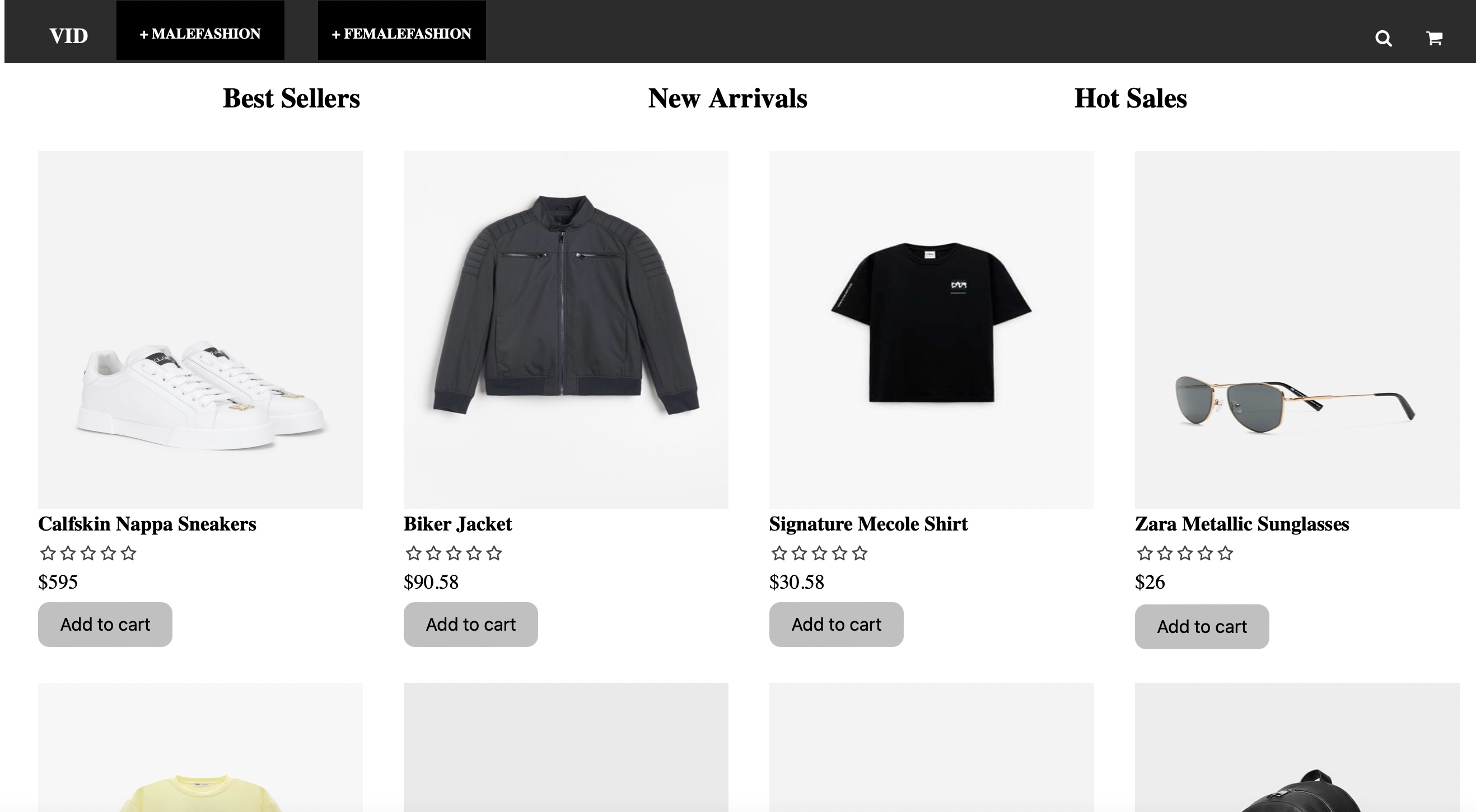The width and height of the screenshot is (1476, 812).
Task: Add Zara Metallic Sunglasses to cart
Action: (1202, 626)
